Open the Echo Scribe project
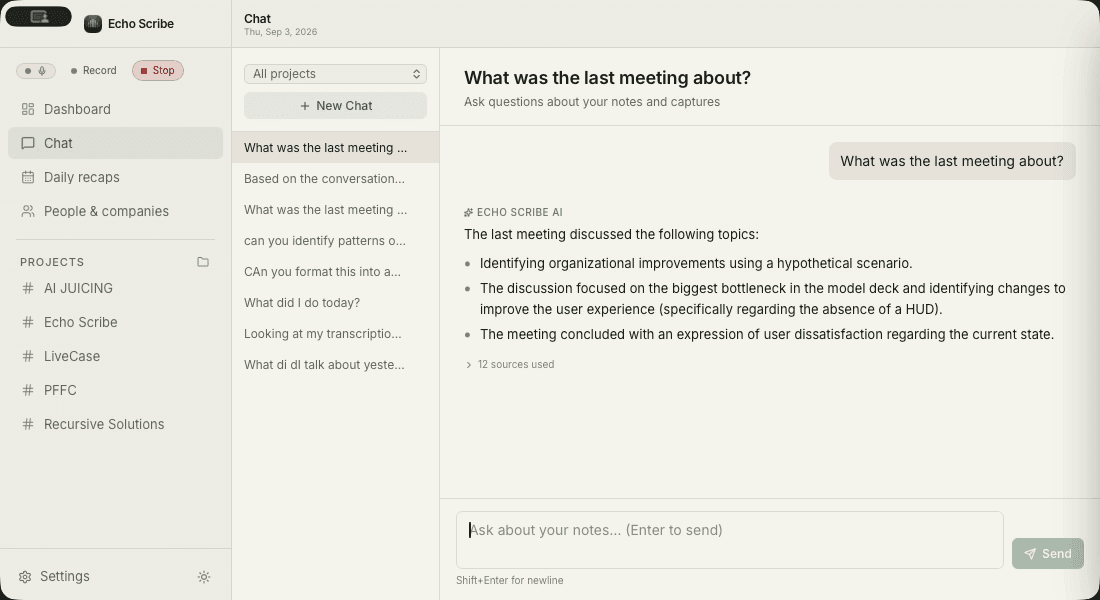This screenshot has width=1100, height=600. coord(115,322)
